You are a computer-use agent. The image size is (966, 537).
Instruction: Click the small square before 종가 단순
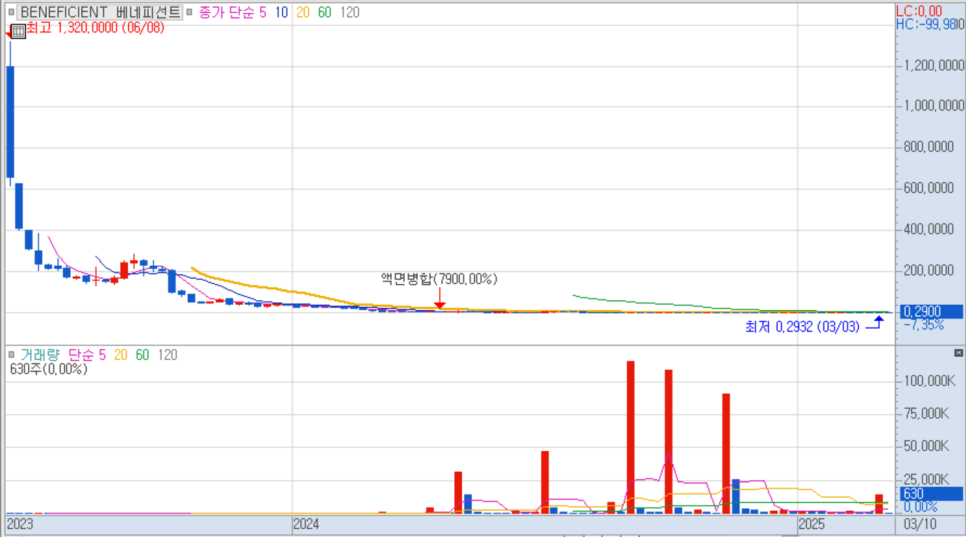pyautogui.click(x=189, y=12)
